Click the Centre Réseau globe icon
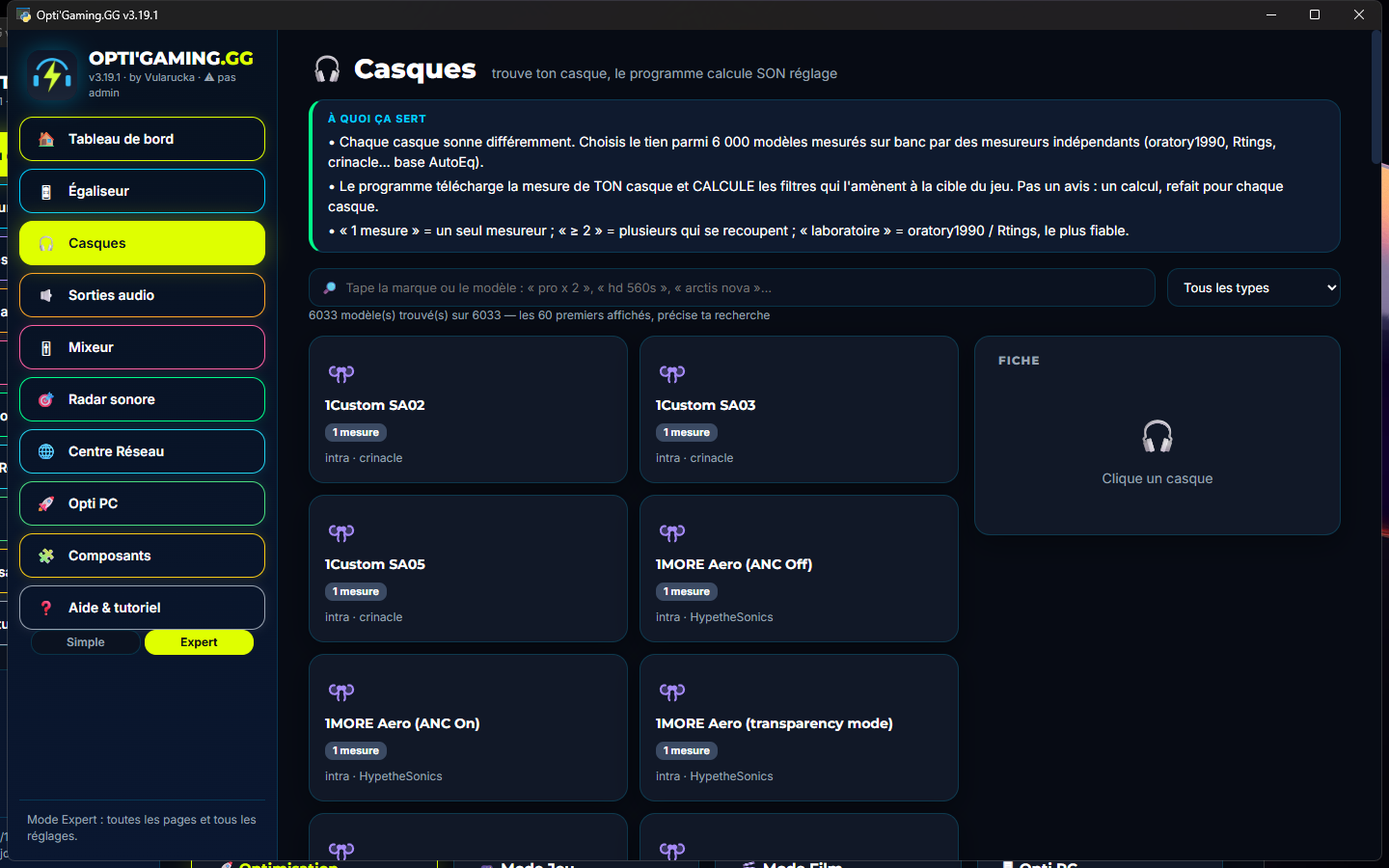1389x868 pixels. 46,451
